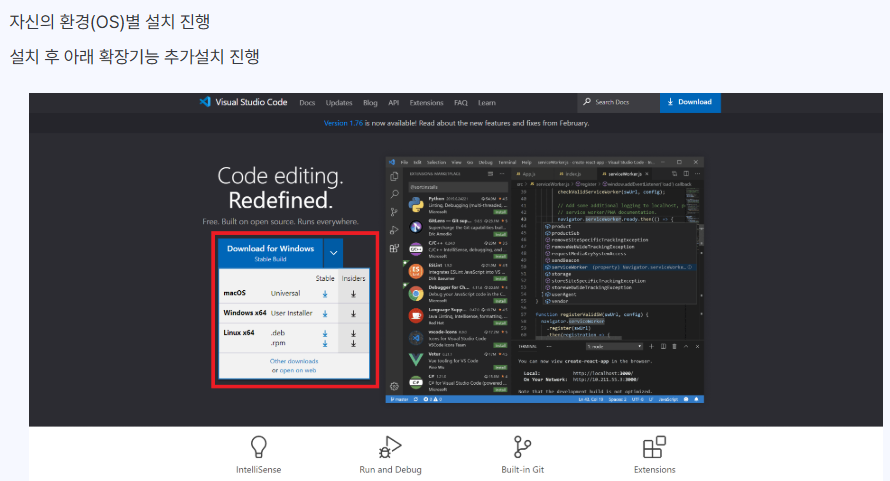Screen dimensions: 890x481
Task: Select the ESLint extension entry
Action: (457, 271)
